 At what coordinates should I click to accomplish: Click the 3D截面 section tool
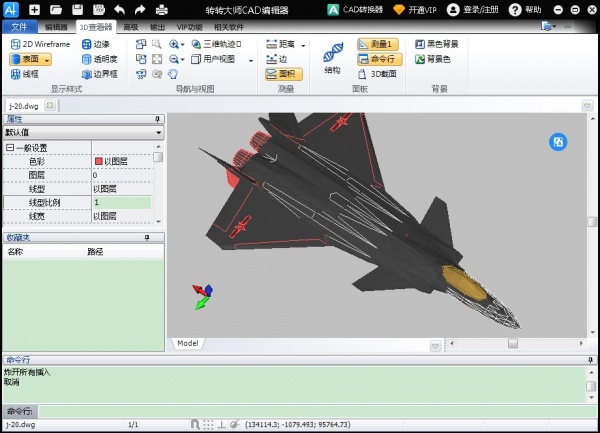(377, 73)
